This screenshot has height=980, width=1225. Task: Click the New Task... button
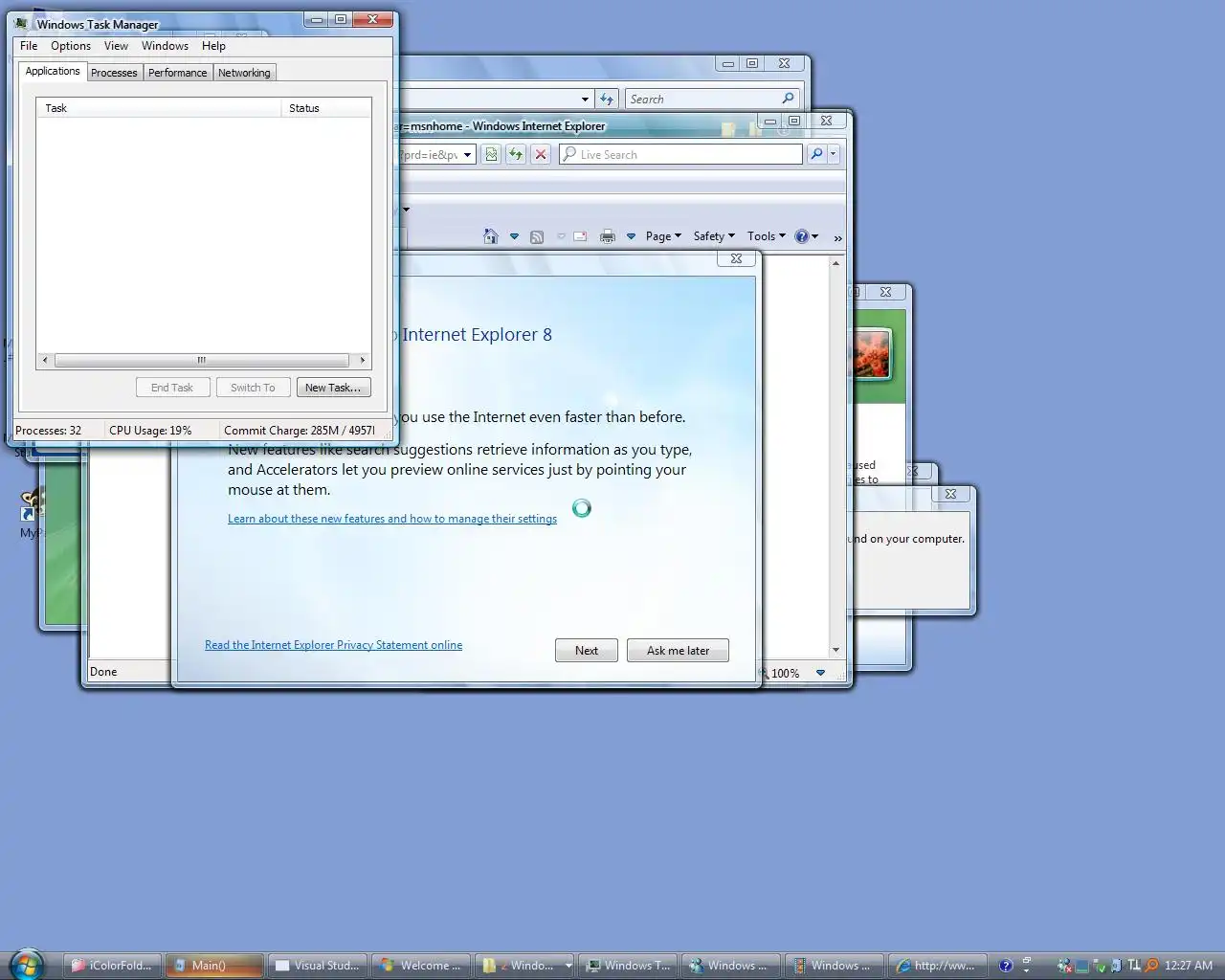click(x=333, y=387)
